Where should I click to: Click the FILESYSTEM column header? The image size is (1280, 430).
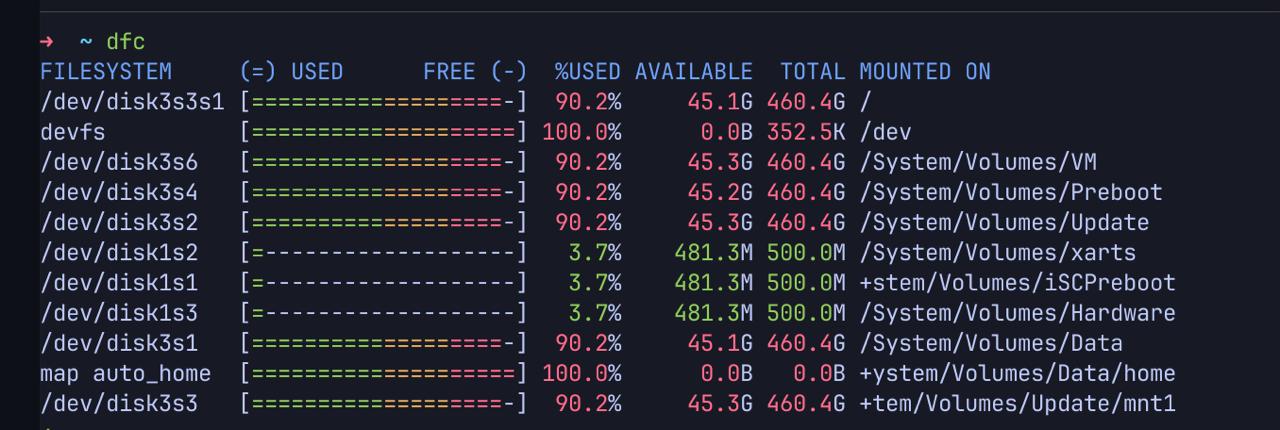point(106,72)
